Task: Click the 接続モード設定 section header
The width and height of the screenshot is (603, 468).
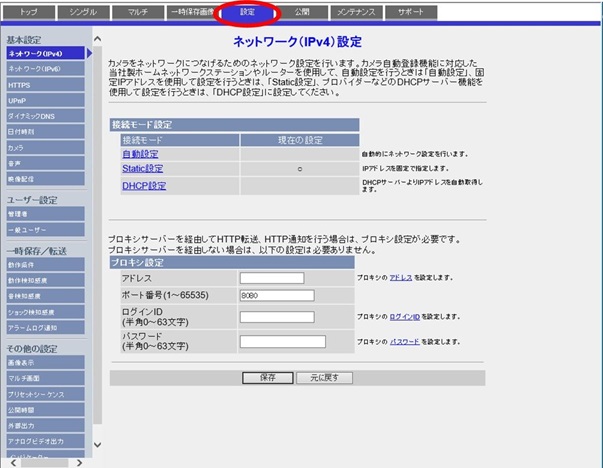Action: click(x=235, y=125)
